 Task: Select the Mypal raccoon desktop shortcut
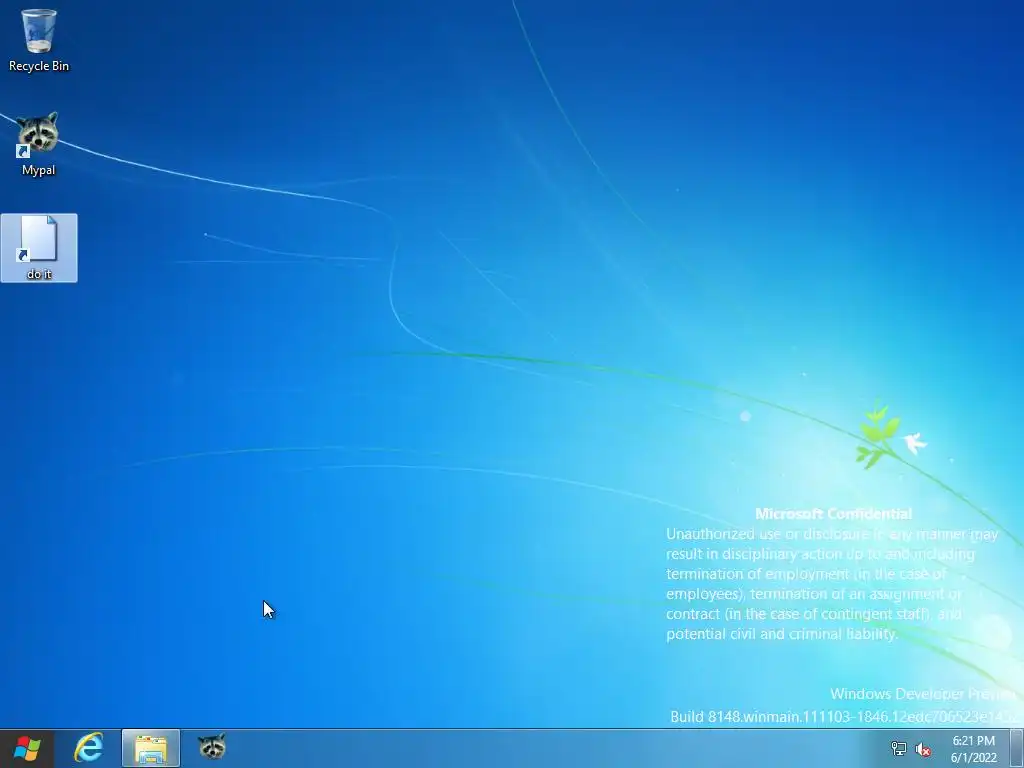pyautogui.click(x=39, y=144)
